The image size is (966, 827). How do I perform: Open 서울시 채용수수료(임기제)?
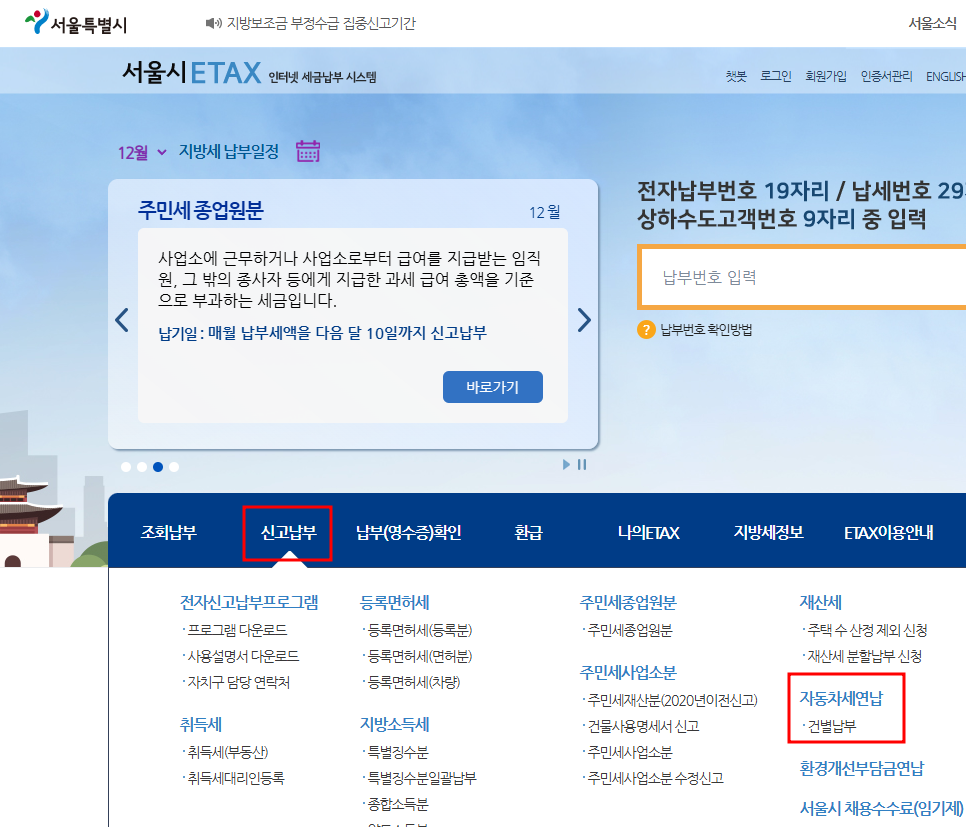click(882, 808)
